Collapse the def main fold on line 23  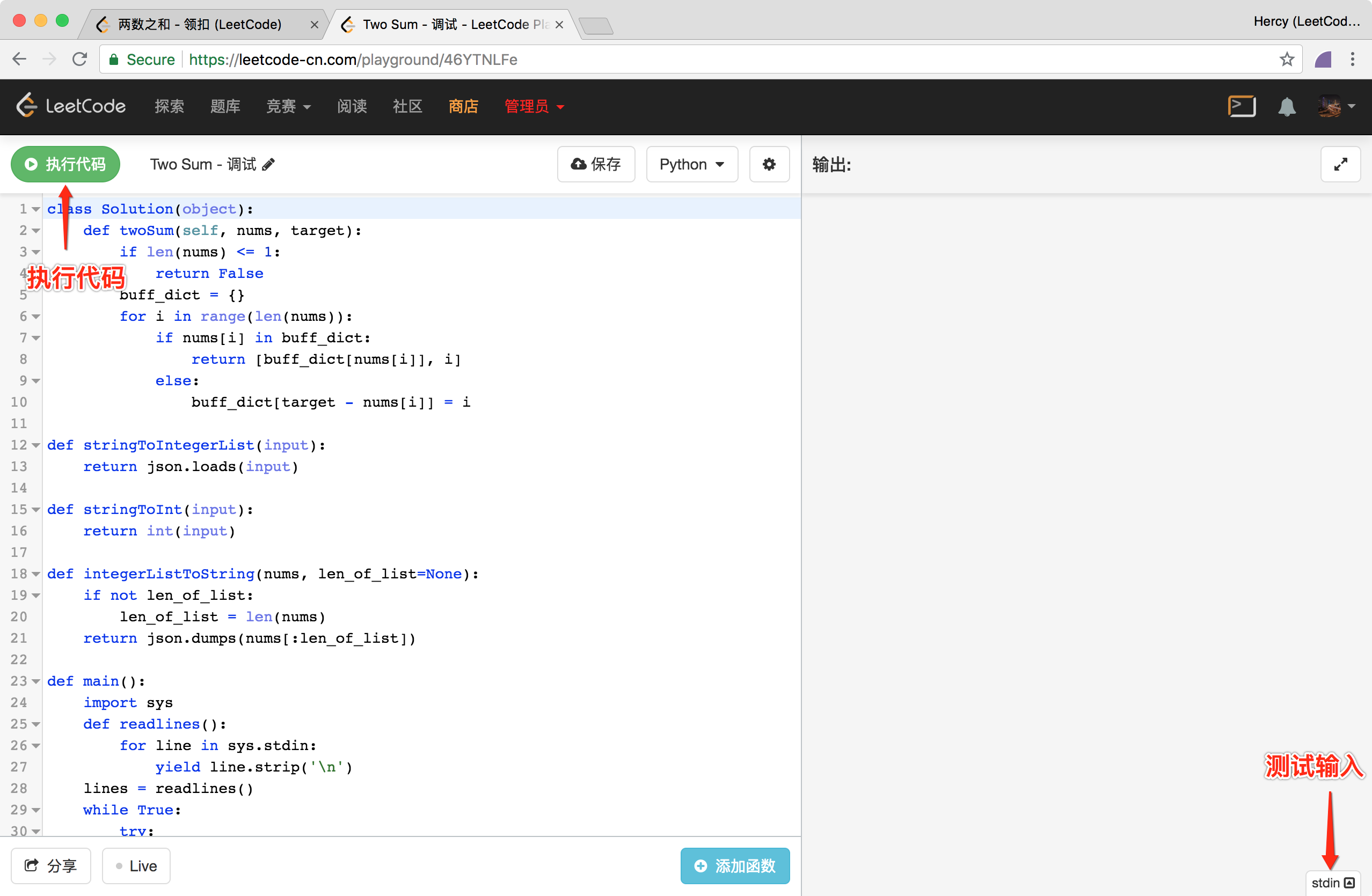pos(36,681)
